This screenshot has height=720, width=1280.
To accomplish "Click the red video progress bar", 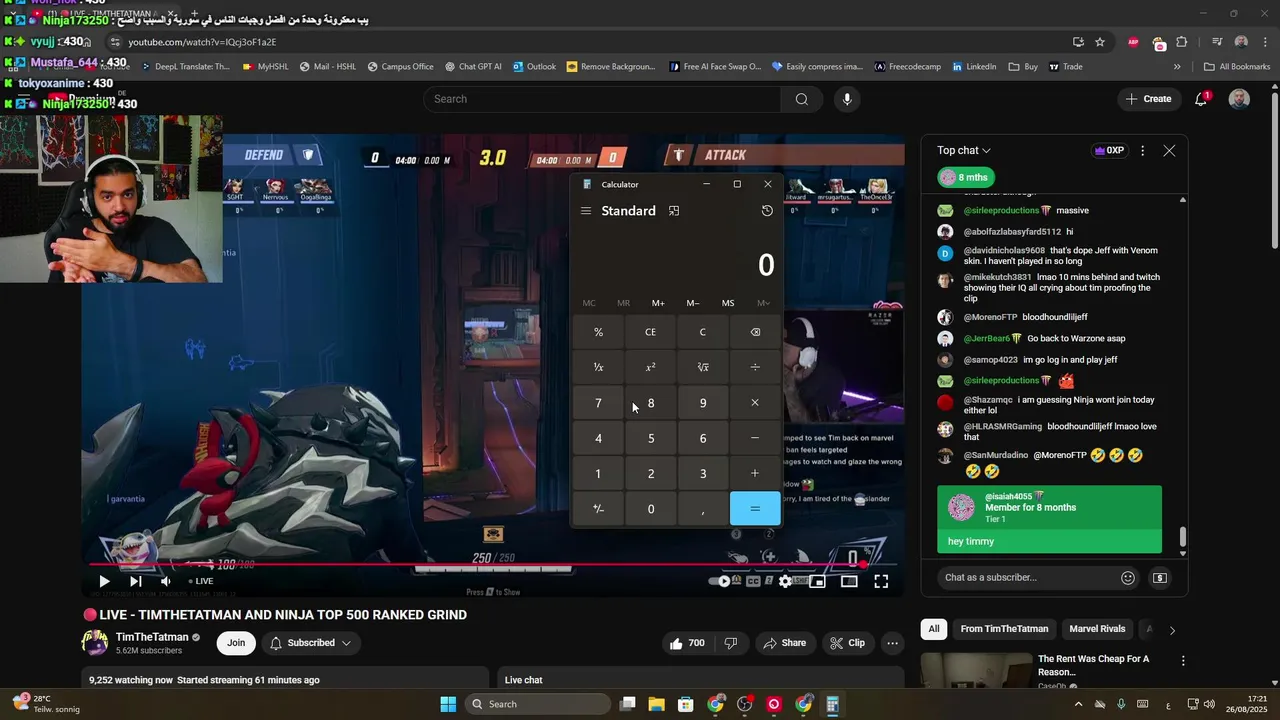I will [475, 564].
